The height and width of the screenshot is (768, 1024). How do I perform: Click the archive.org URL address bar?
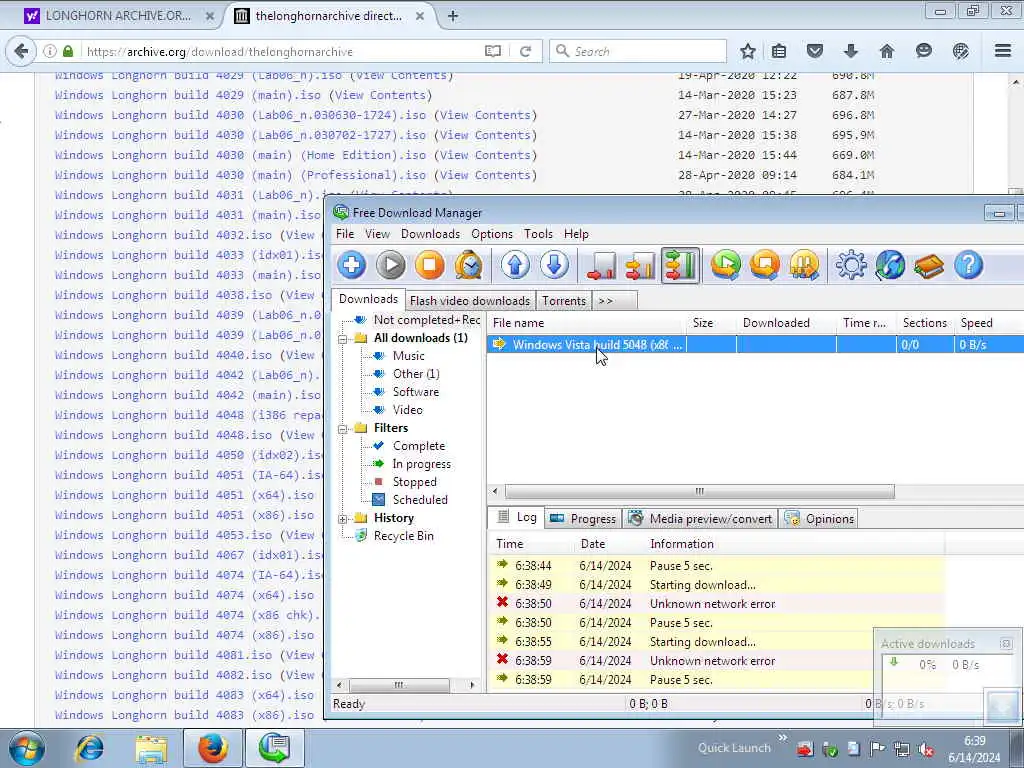coord(281,52)
